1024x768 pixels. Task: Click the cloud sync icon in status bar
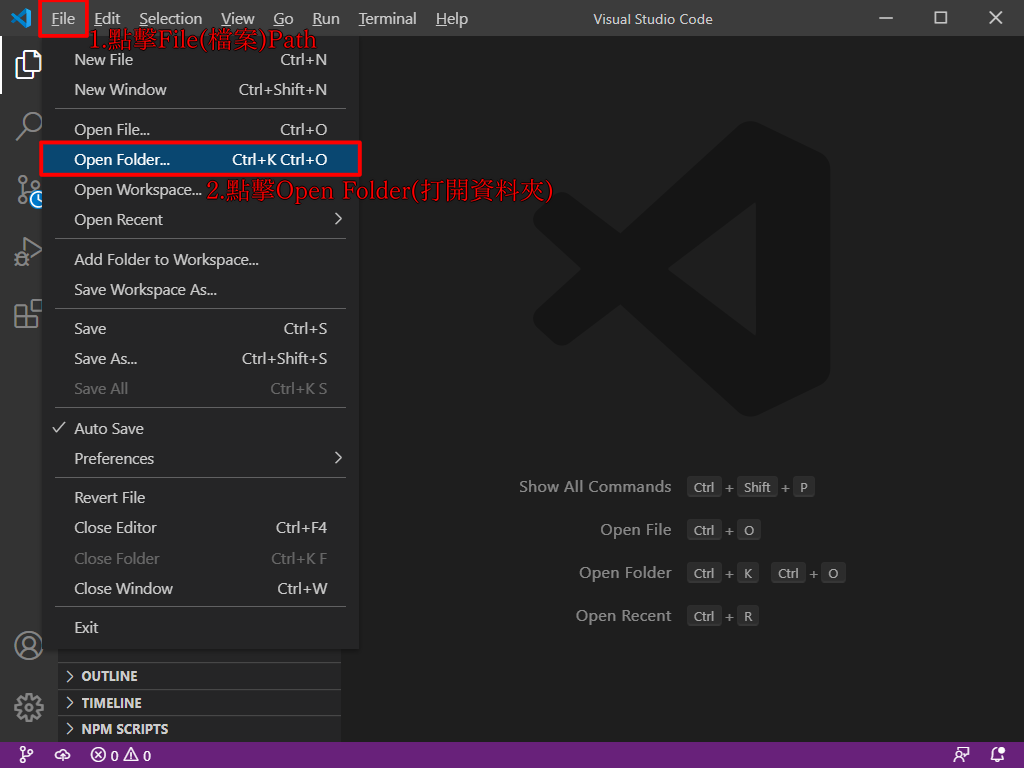click(x=62, y=755)
